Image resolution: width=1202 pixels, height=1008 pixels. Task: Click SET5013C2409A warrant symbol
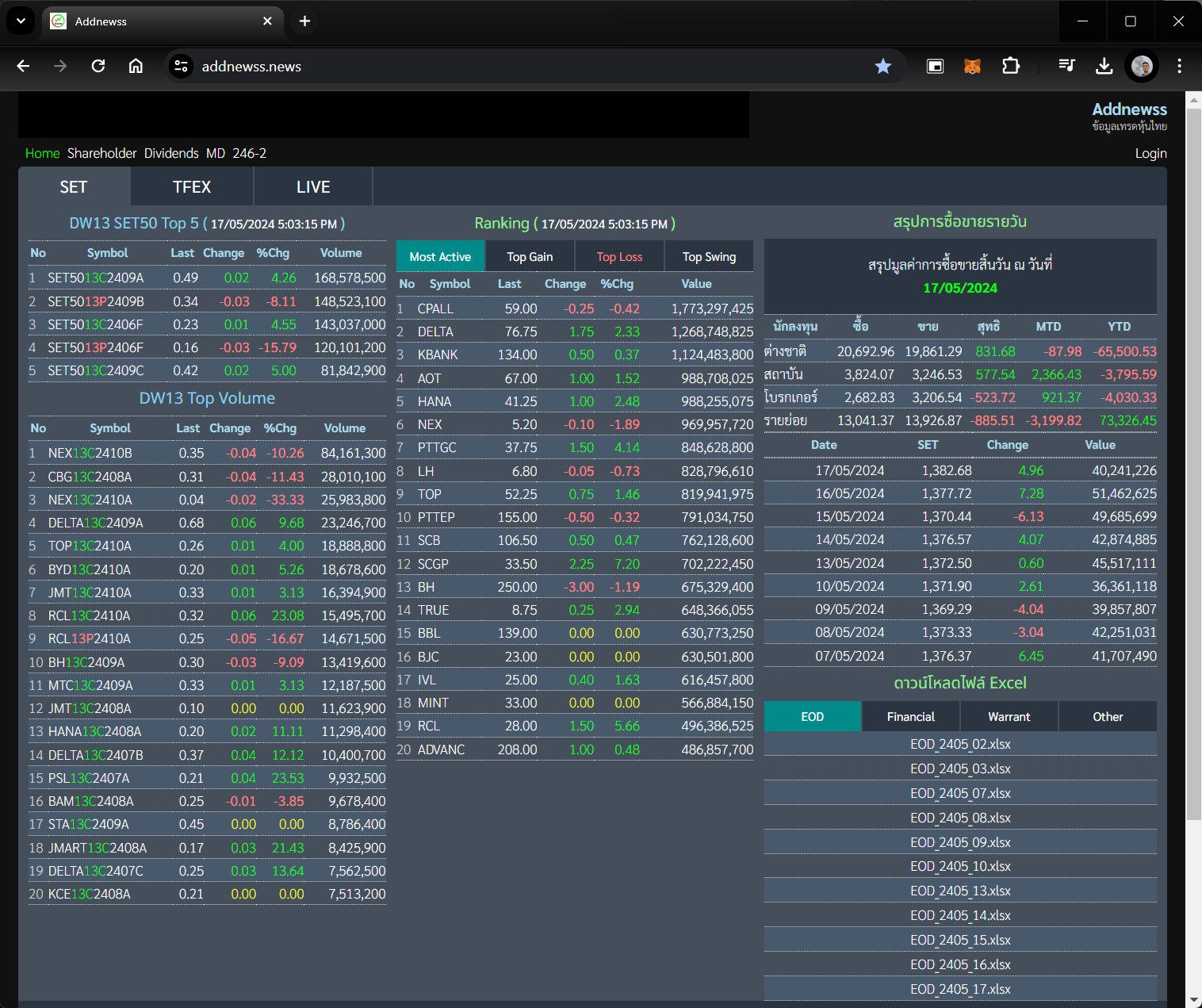pos(96,278)
